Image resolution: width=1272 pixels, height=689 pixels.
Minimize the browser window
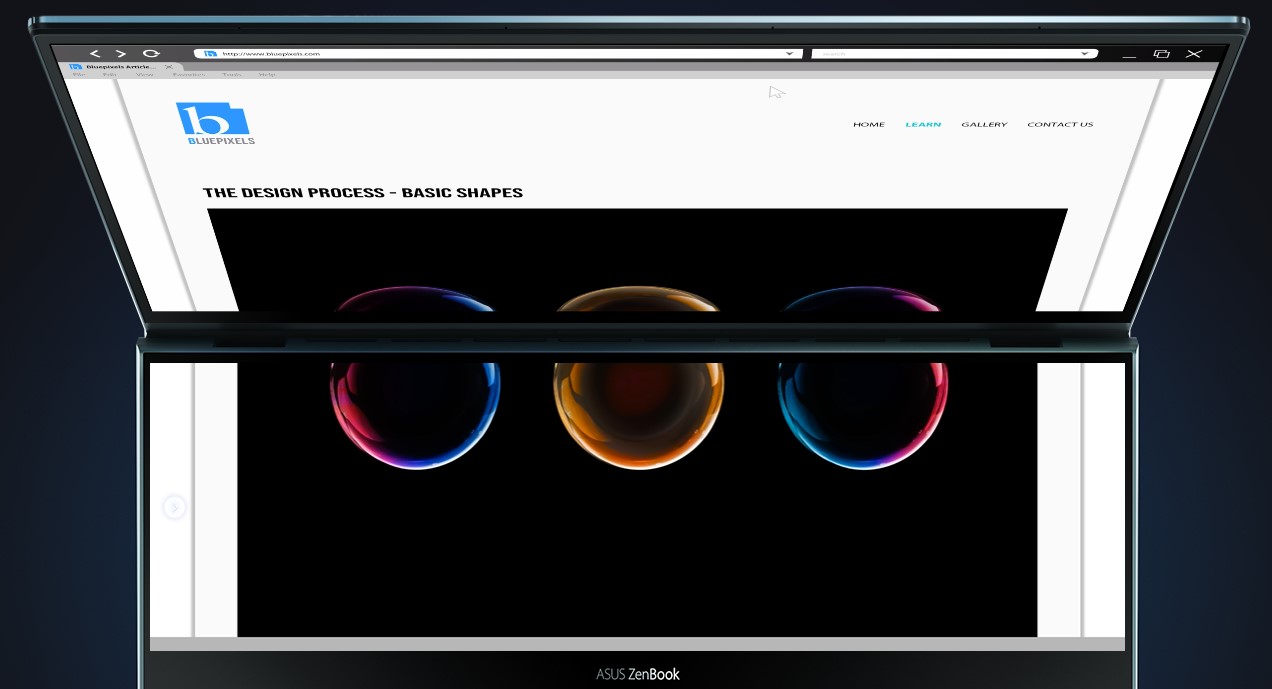(1129, 55)
